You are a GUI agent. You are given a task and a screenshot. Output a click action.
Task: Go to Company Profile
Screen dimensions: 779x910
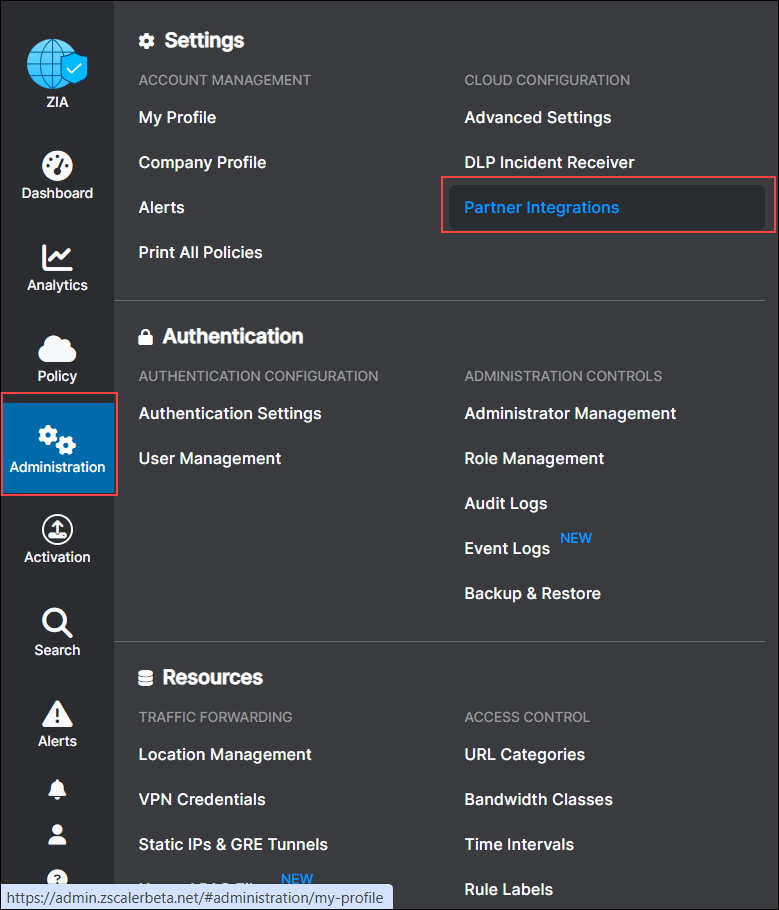click(202, 162)
